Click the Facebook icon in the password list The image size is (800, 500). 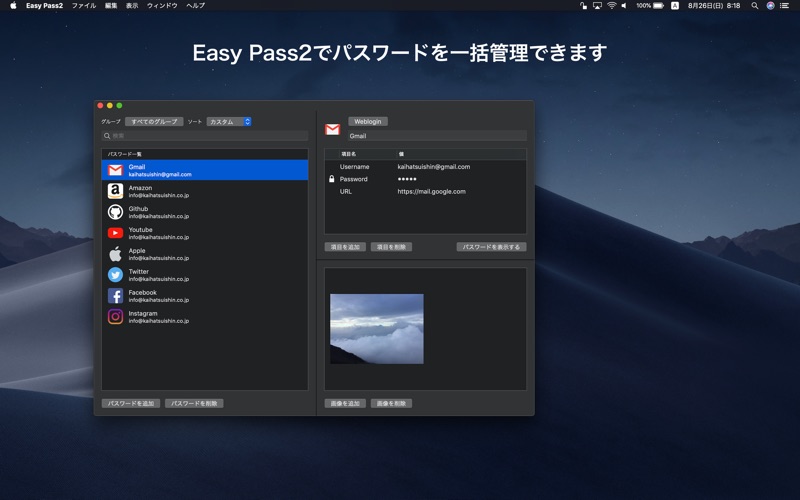coord(115,295)
